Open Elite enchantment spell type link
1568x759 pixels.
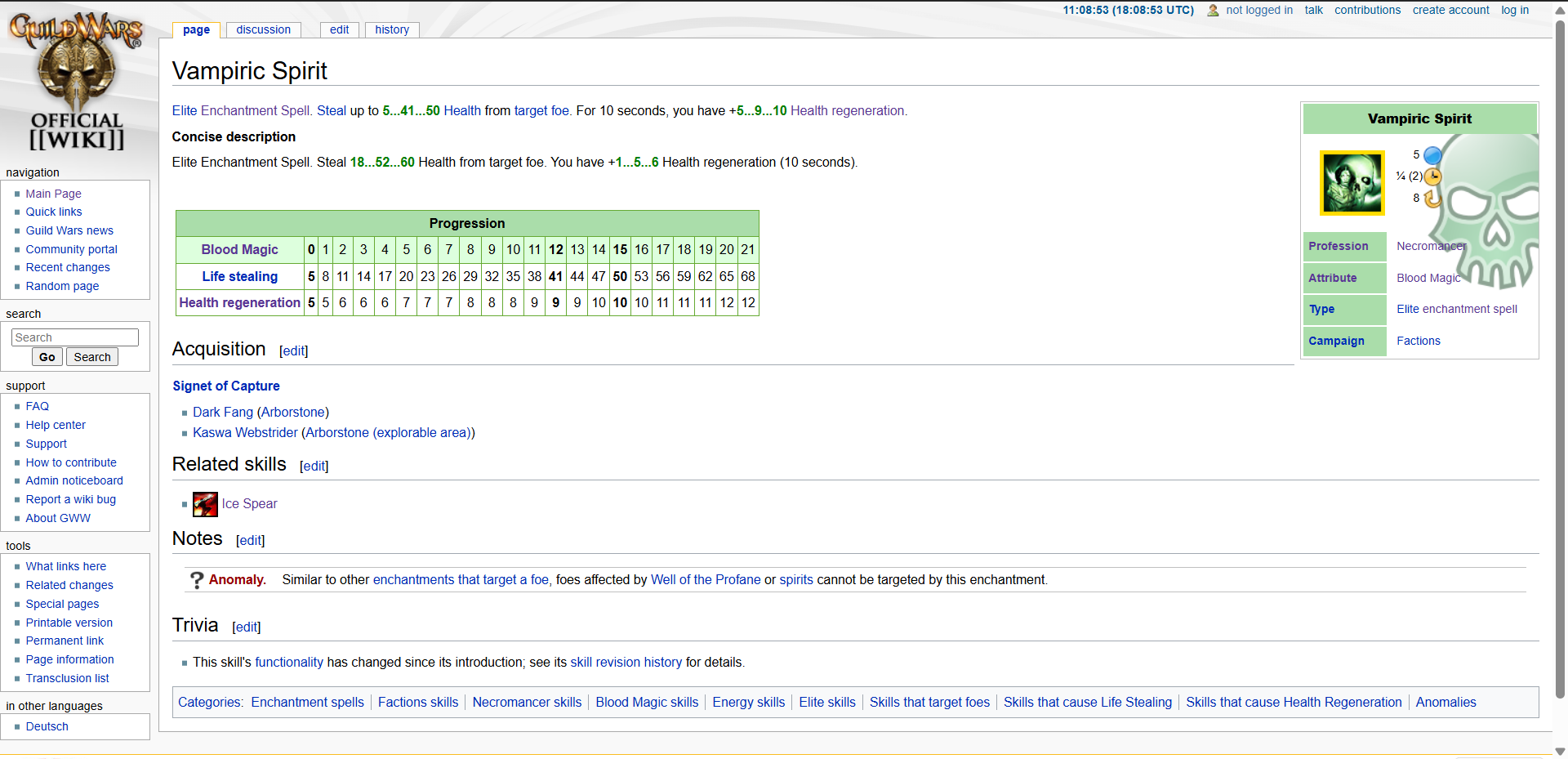coord(1456,309)
